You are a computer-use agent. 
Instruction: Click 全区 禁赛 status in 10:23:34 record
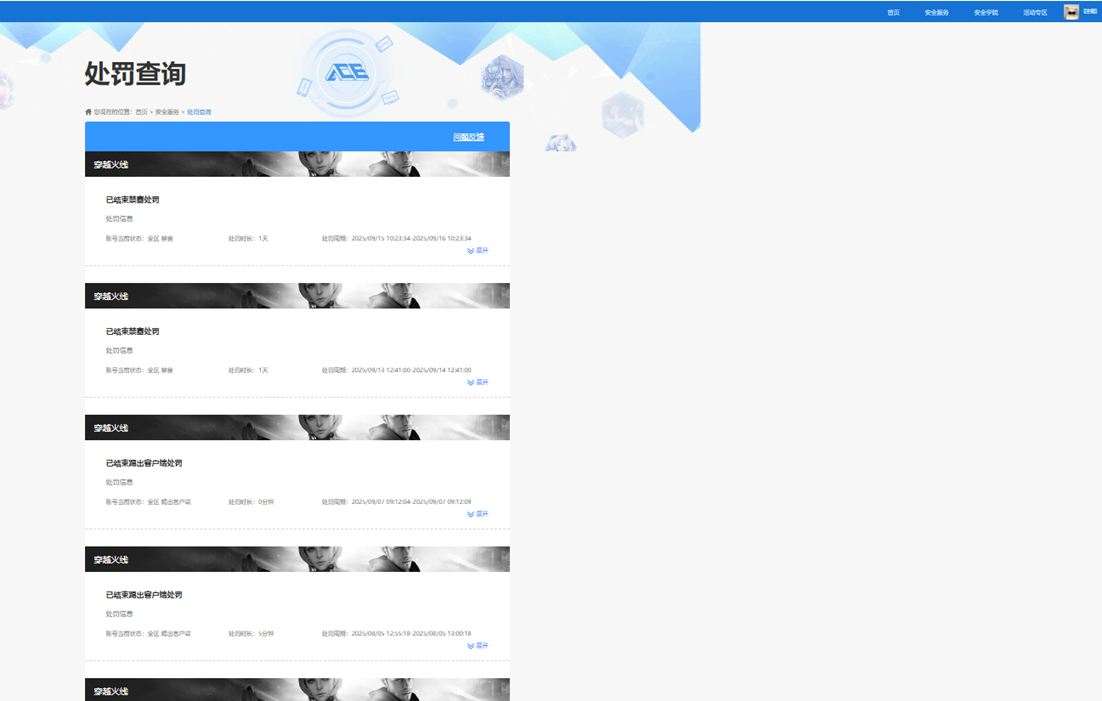tap(160, 238)
